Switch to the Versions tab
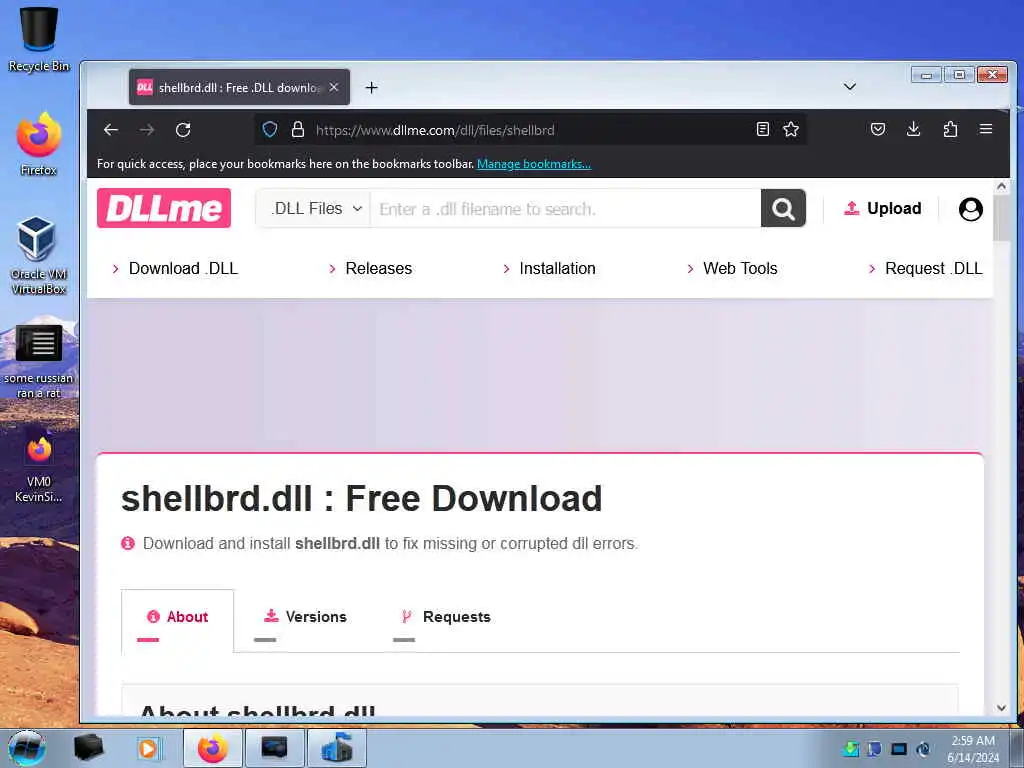This screenshot has width=1024, height=768. click(x=305, y=617)
